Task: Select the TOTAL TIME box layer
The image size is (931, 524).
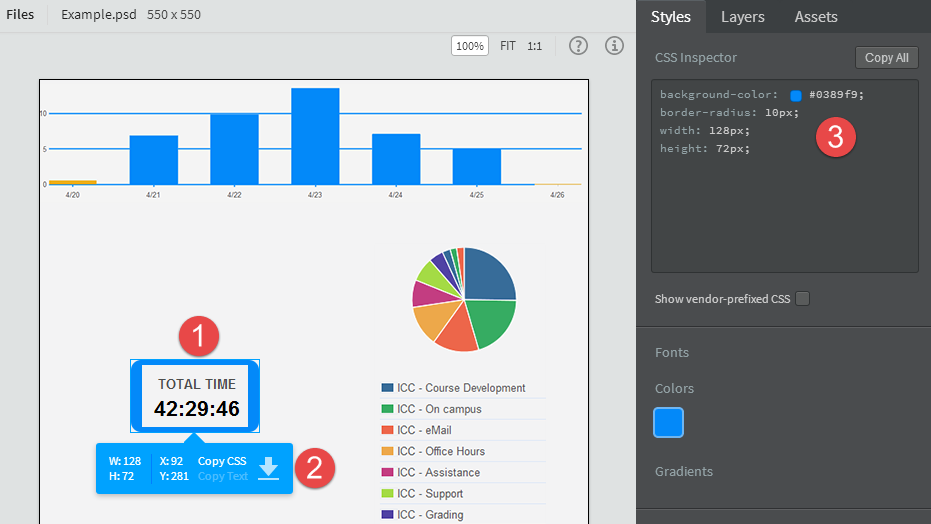Action: pyautogui.click(x=195, y=396)
